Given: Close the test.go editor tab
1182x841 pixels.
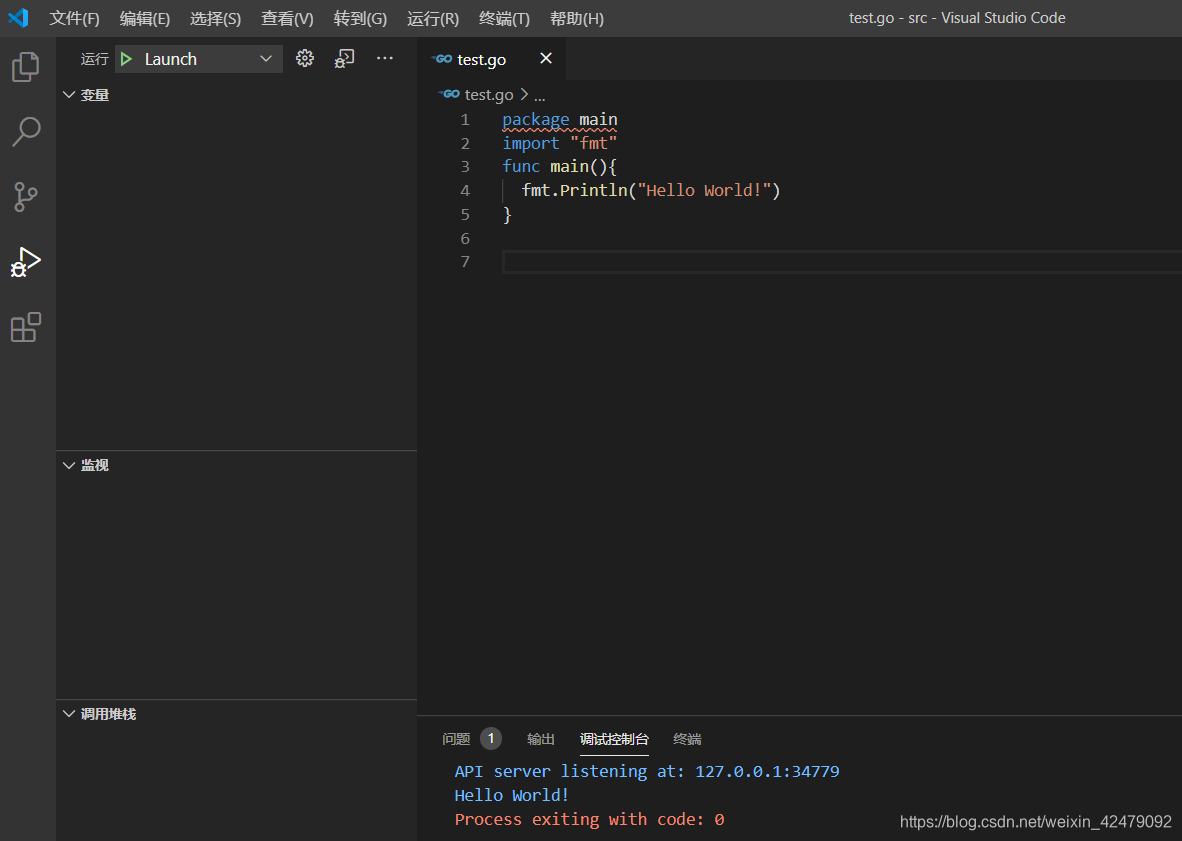Looking at the screenshot, I should click(546, 58).
